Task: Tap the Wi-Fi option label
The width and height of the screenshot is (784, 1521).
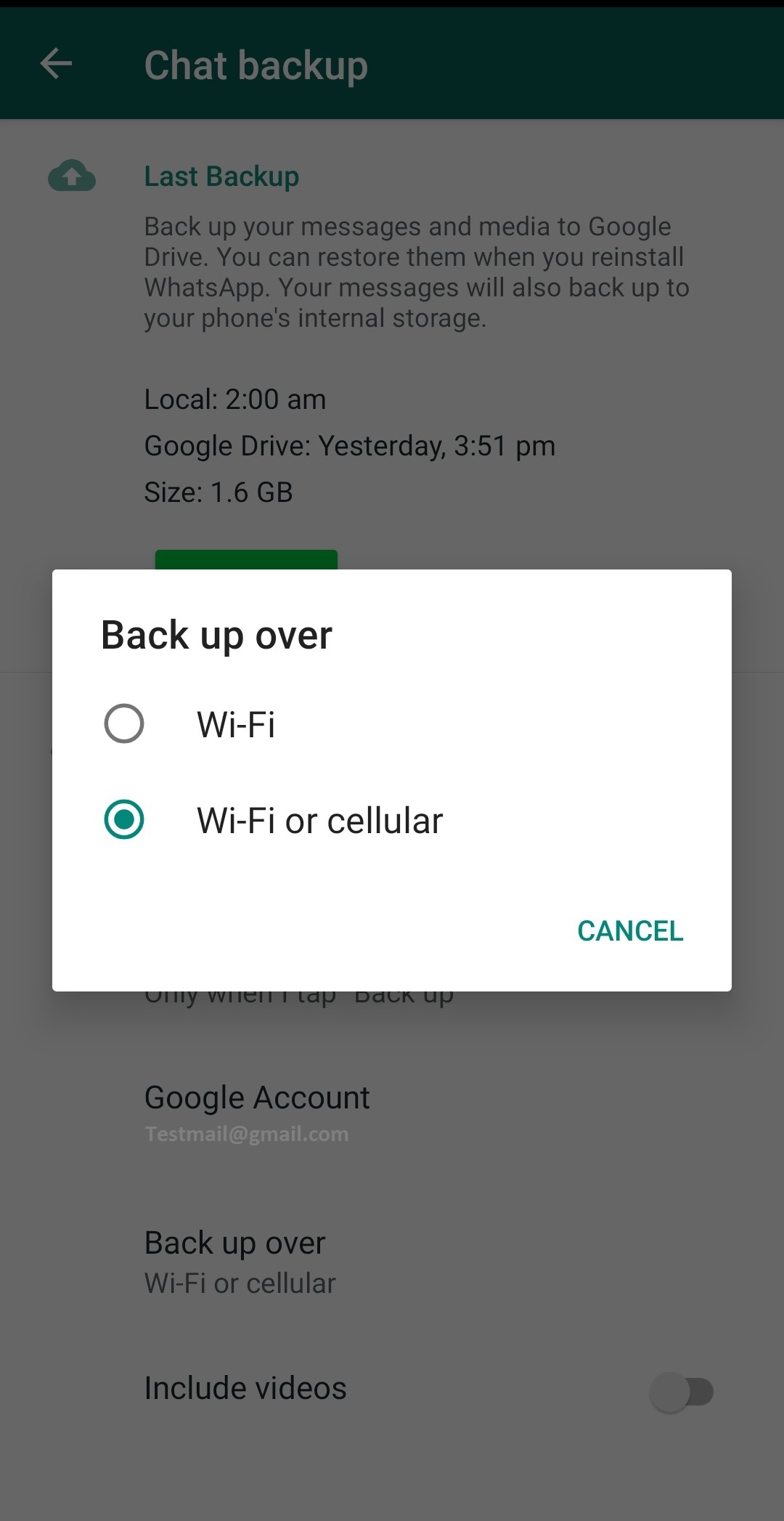Action: (x=236, y=724)
